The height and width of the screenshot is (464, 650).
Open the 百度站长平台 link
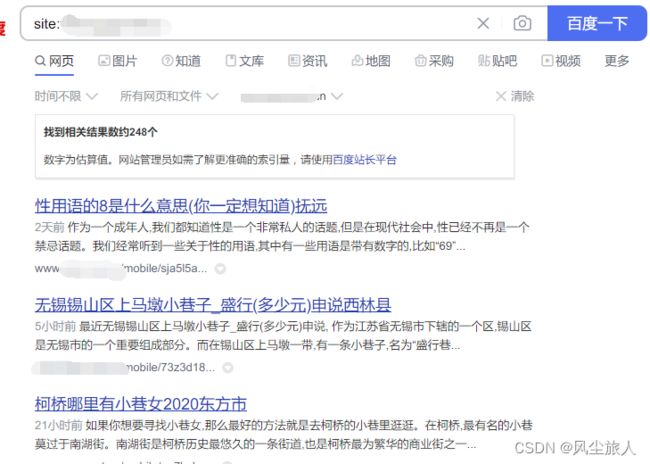365,160
